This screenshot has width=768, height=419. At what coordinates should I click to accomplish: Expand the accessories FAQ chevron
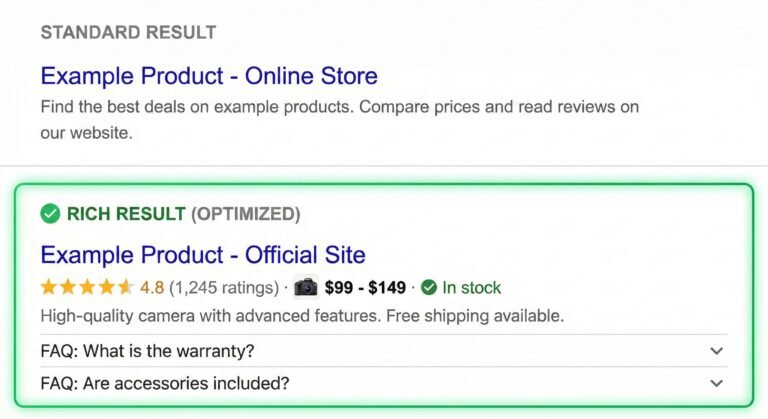click(x=716, y=383)
